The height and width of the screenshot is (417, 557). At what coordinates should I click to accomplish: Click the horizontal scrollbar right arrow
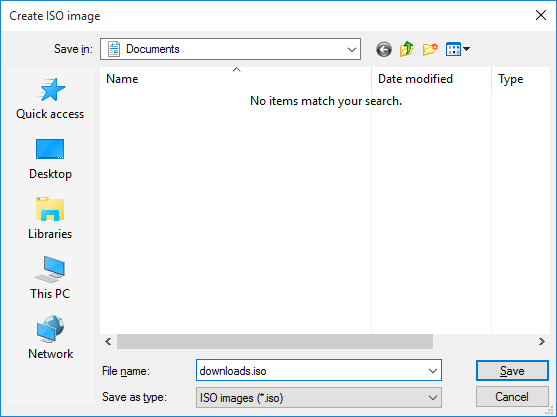(x=541, y=342)
